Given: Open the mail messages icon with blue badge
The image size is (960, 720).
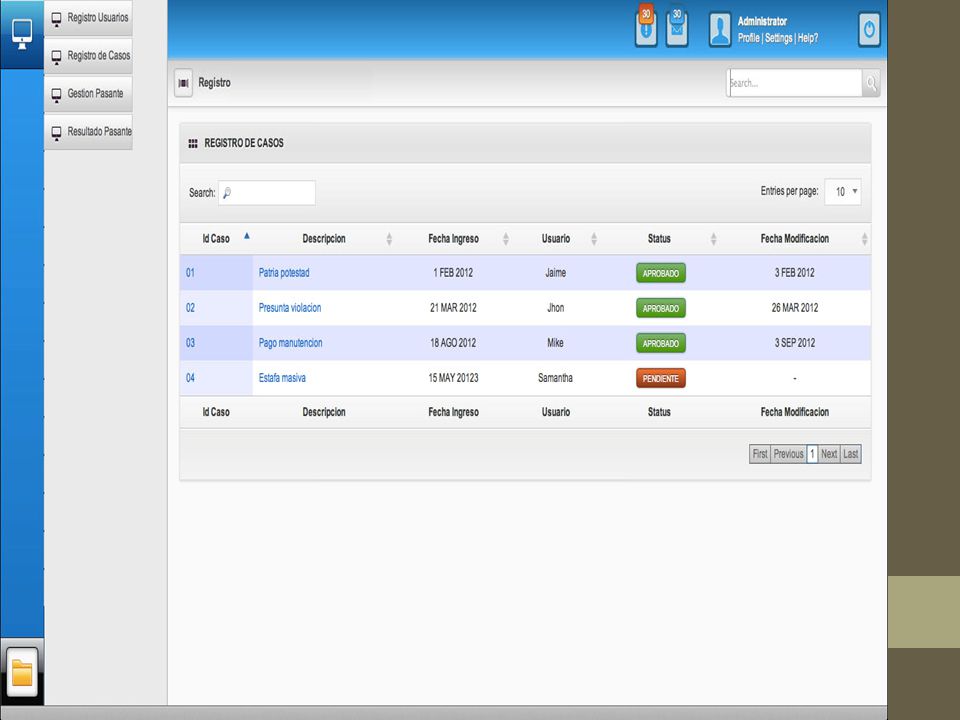Looking at the screenshot, I should [677, 27].
